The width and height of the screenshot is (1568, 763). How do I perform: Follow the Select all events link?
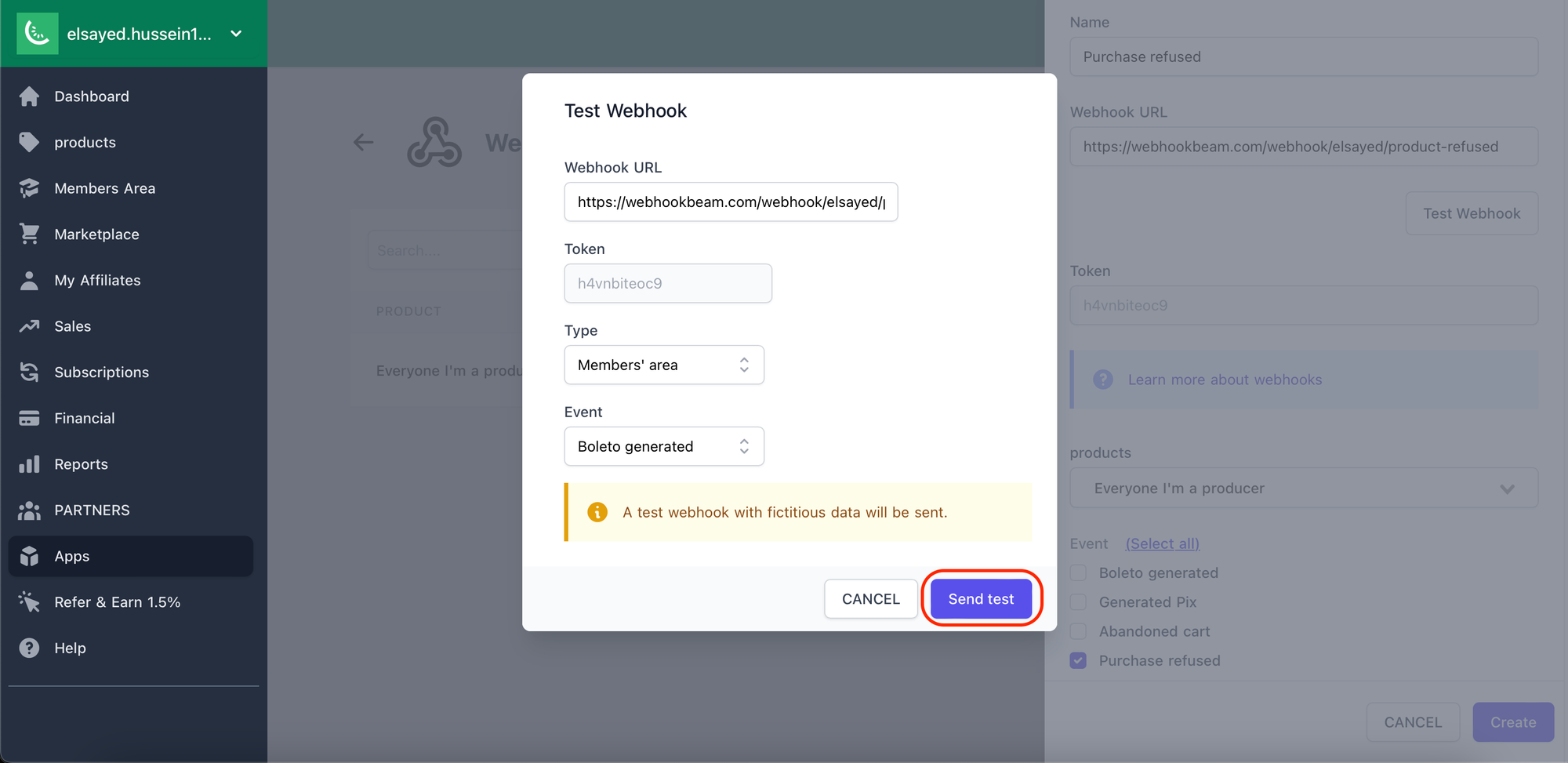(x=1162, y=543)
